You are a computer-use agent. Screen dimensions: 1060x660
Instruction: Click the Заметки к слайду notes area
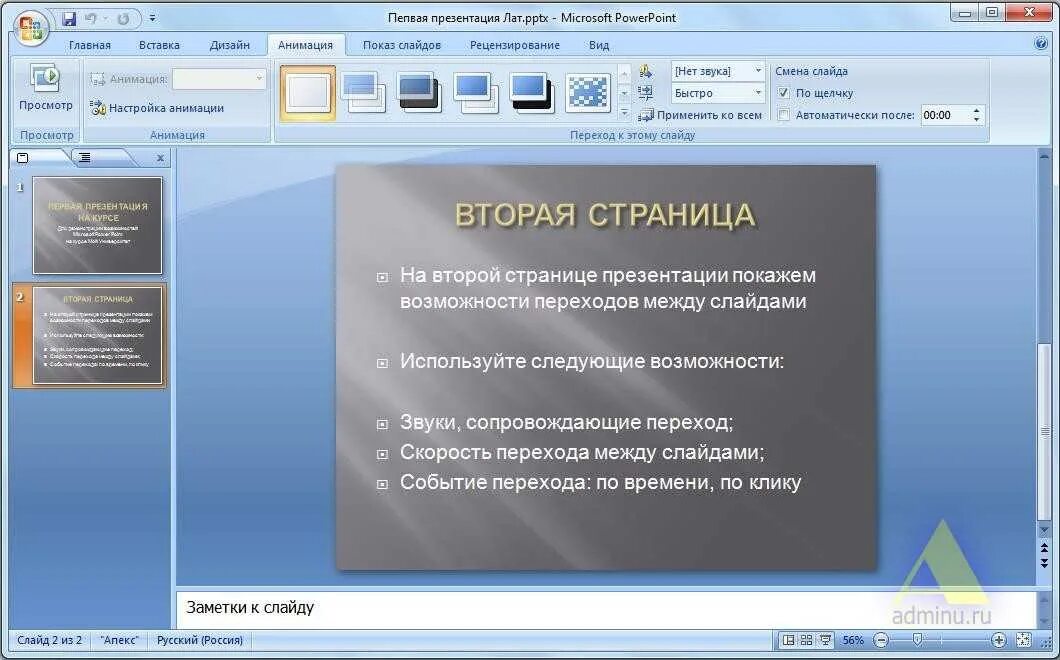605,607
